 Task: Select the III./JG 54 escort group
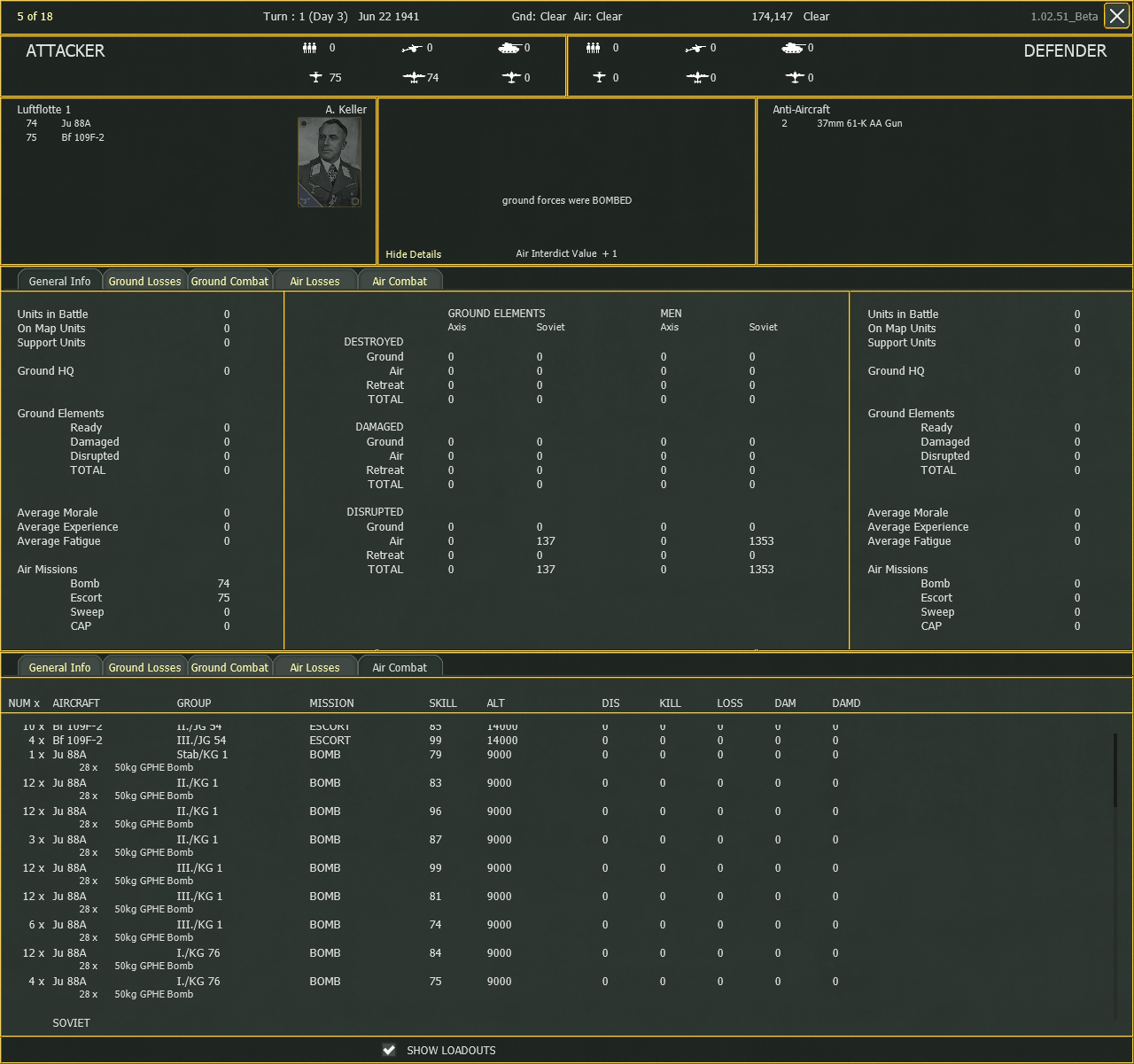201,741
